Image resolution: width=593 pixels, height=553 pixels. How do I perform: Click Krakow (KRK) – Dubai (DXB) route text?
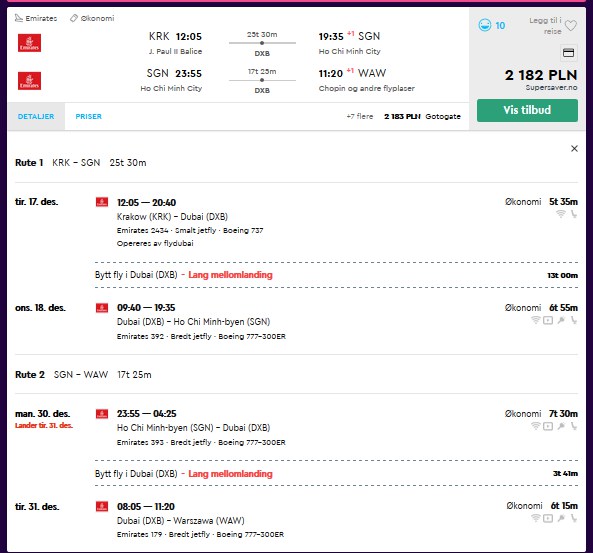pyautogui.click(x=172, y=217)
